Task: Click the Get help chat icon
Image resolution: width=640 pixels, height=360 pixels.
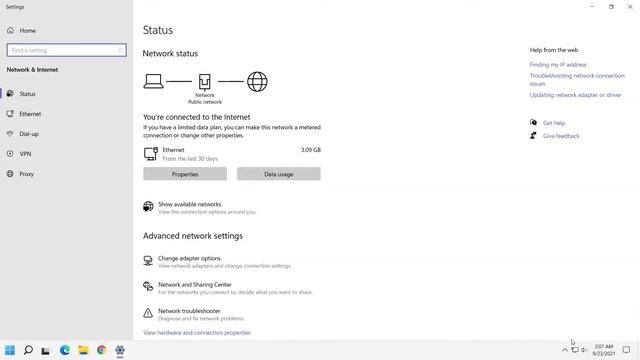Action: click(x=533, y=122)
